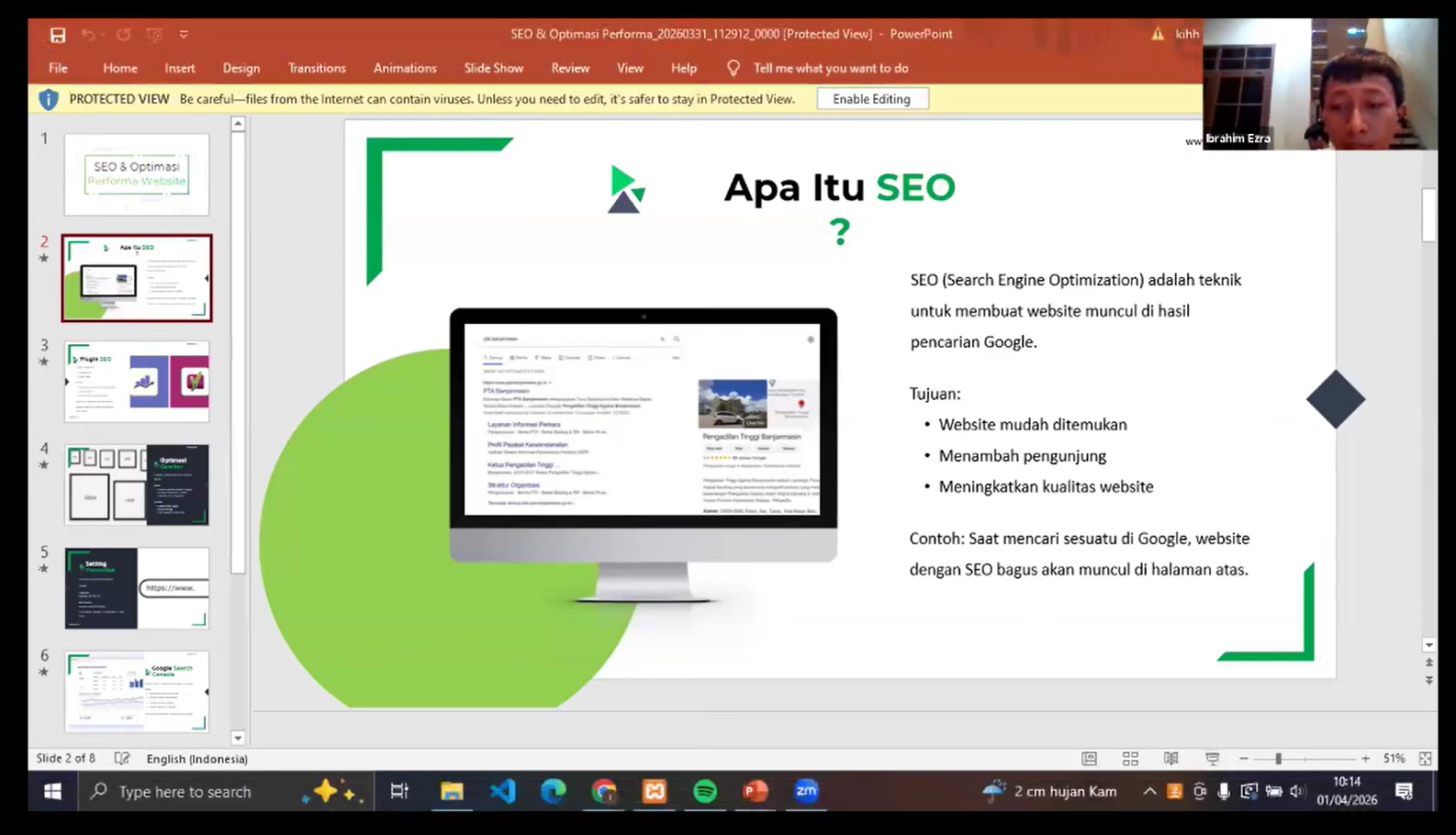1456x835 pixels.
Task: Open the English (Indonesia) language selector
Action: tap(196, 759)
